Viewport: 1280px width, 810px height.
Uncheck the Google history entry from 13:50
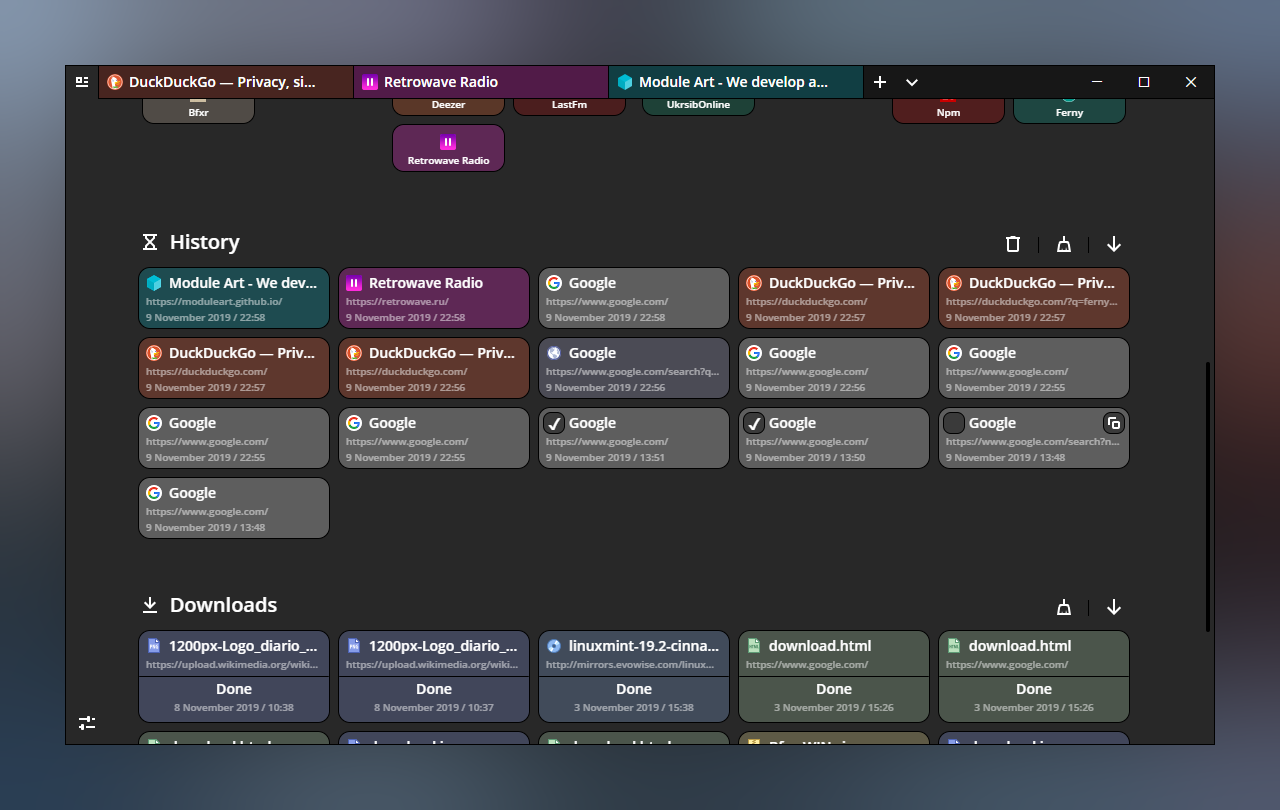tap(754, 423)
